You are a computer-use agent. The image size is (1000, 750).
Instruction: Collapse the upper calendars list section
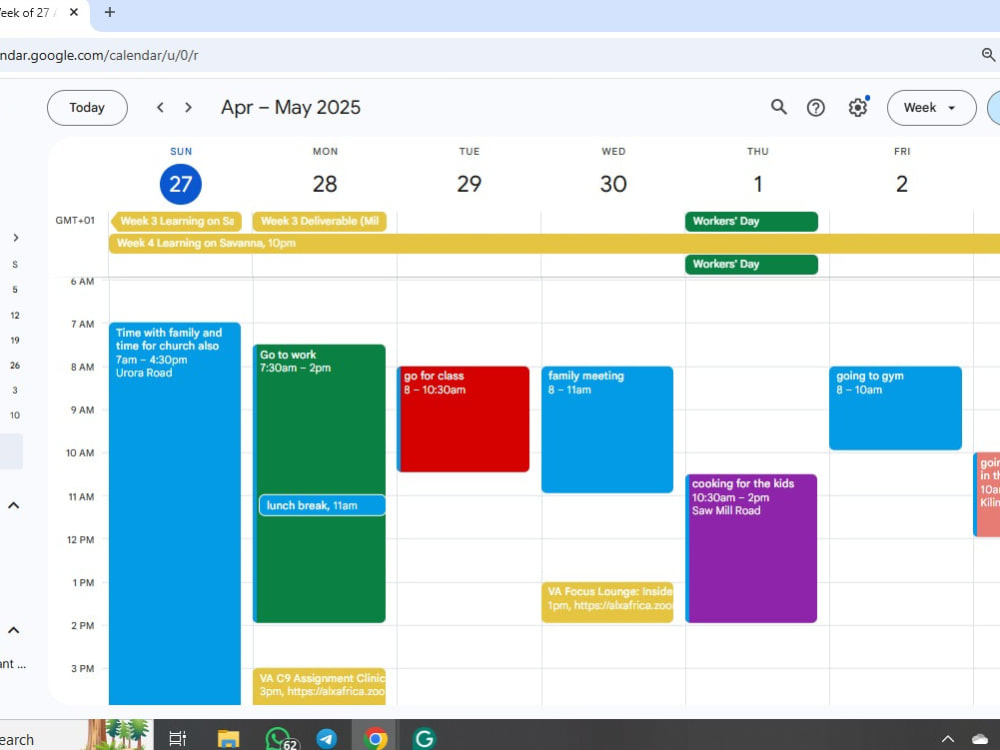[13, 505]
